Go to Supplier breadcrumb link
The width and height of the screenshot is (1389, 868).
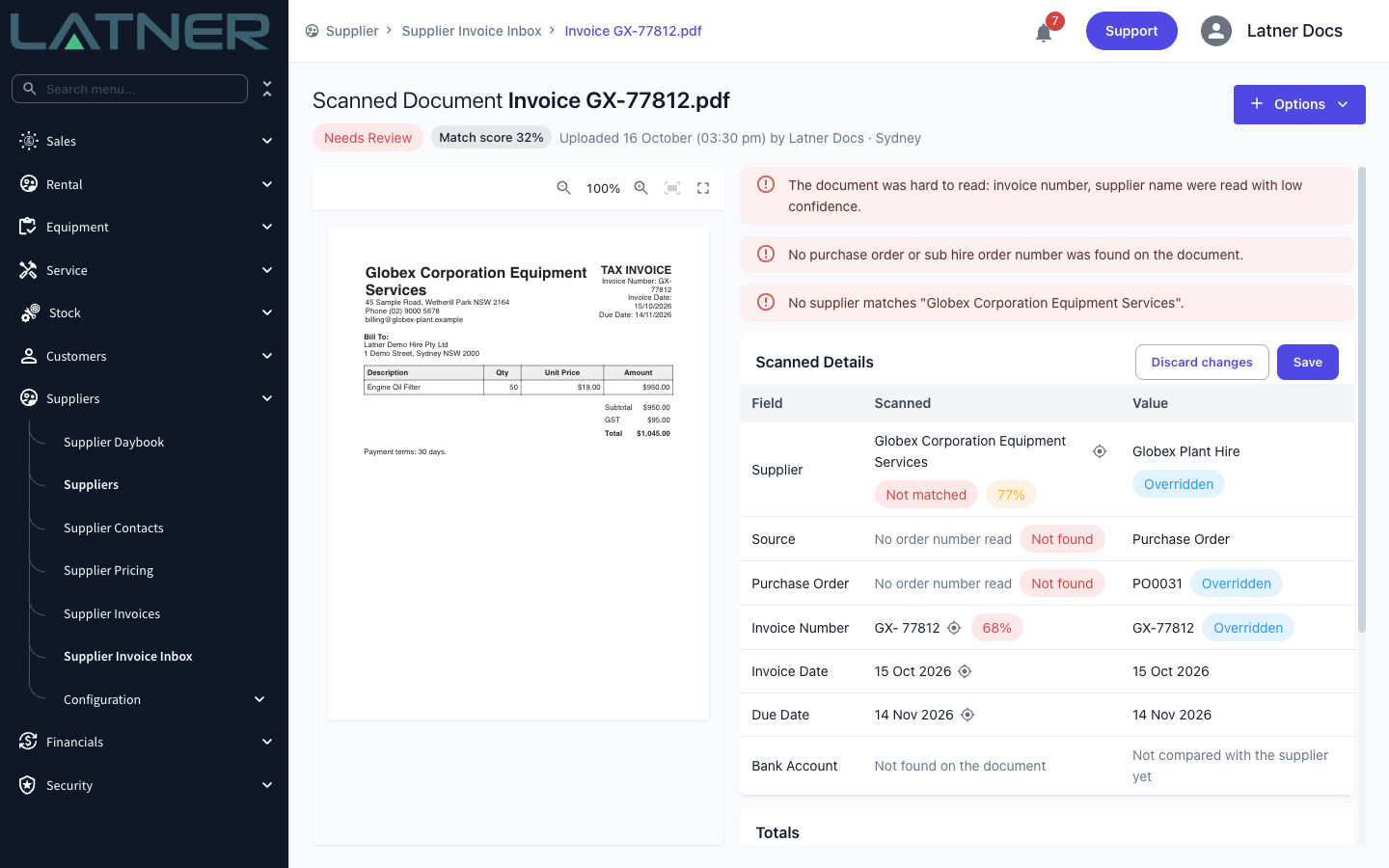point(352,31)
